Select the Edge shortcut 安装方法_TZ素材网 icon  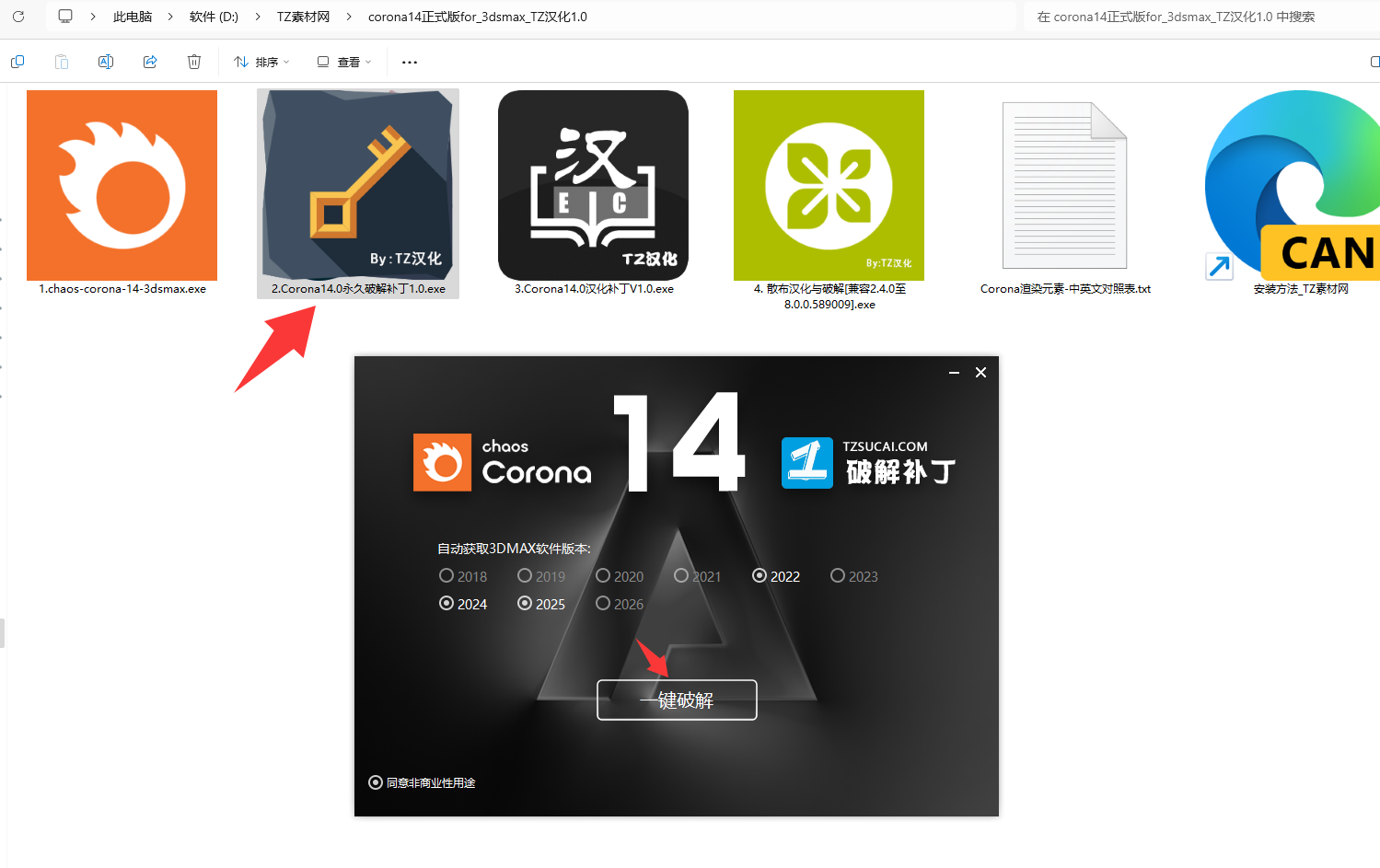point(1292,185)
